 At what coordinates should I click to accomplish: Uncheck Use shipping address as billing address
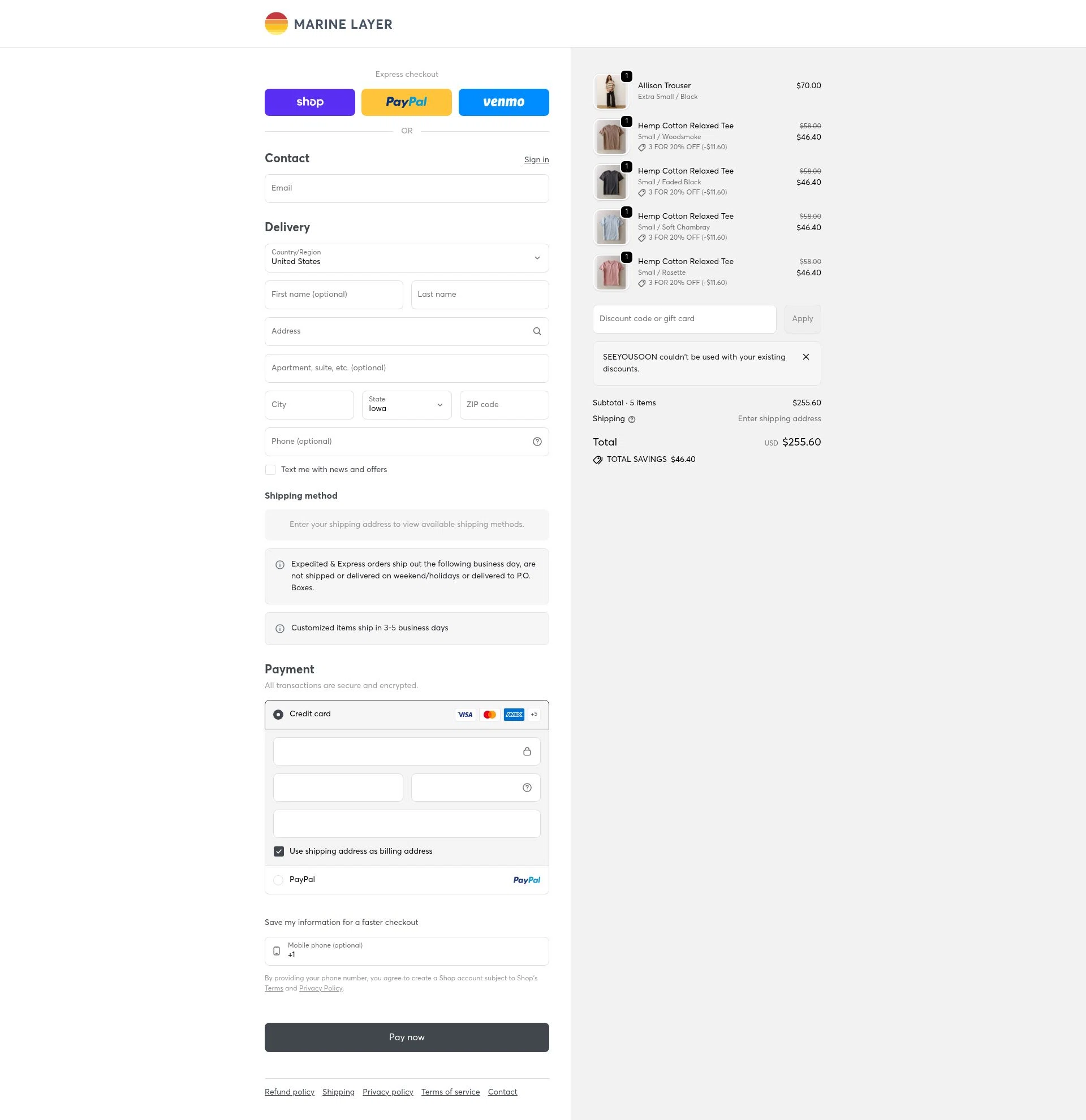279,851
